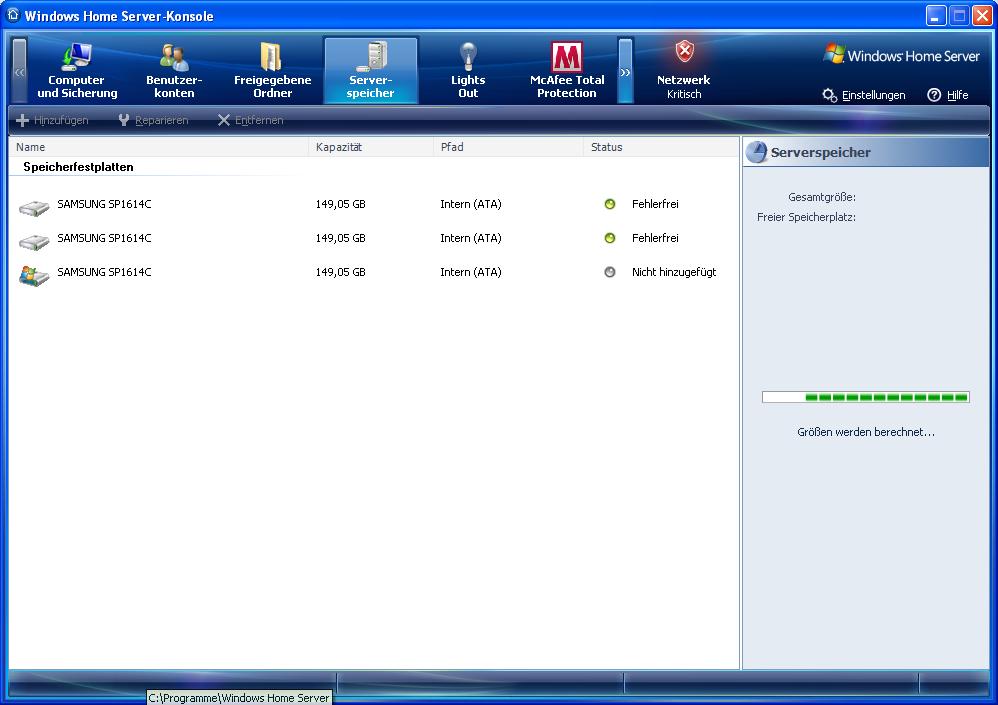Minimize the Windows Home Server-Konsole window
Viewport: 998px width, 705px height.
tap(936, 16)
